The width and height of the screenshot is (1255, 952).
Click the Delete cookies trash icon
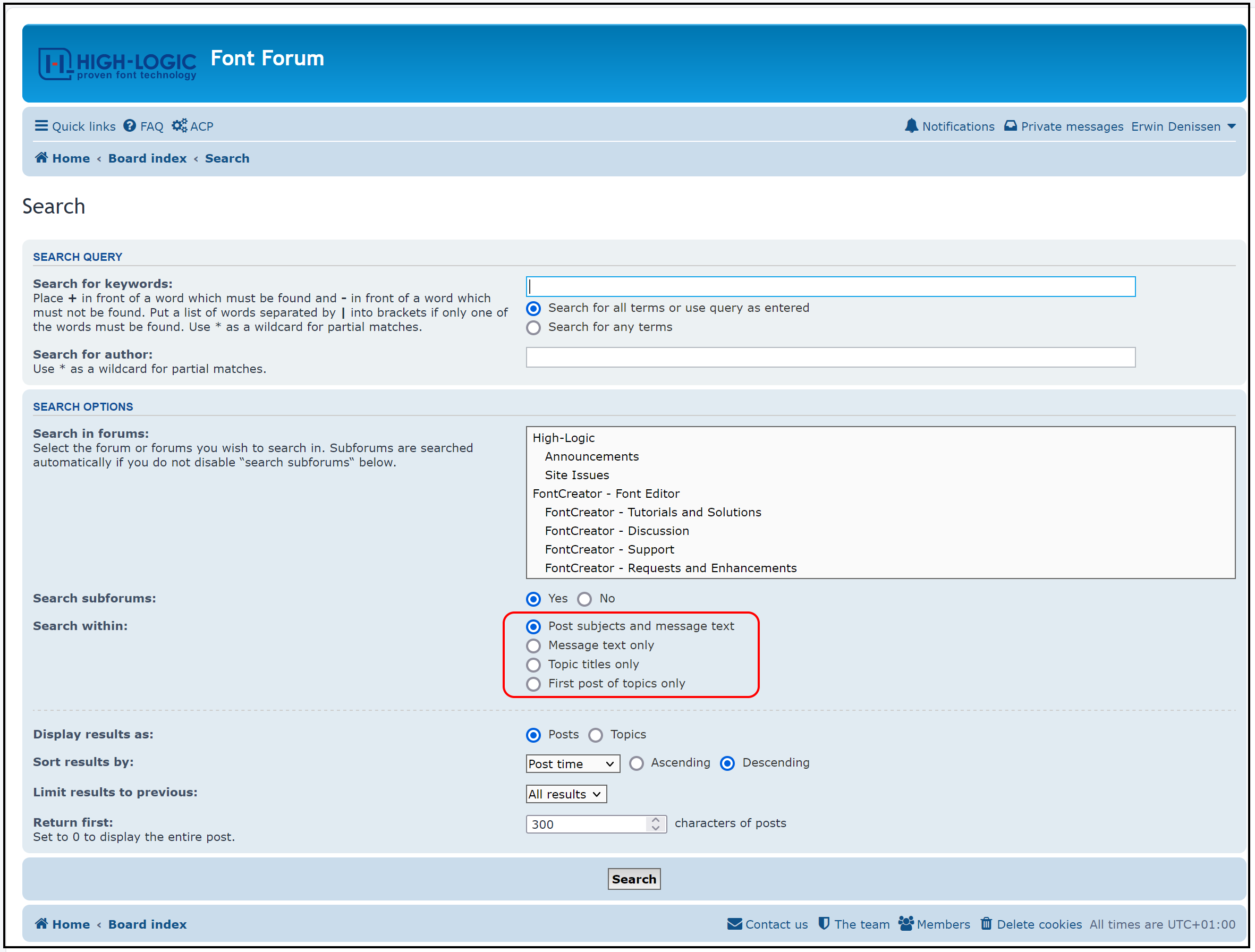click(987, 924)
